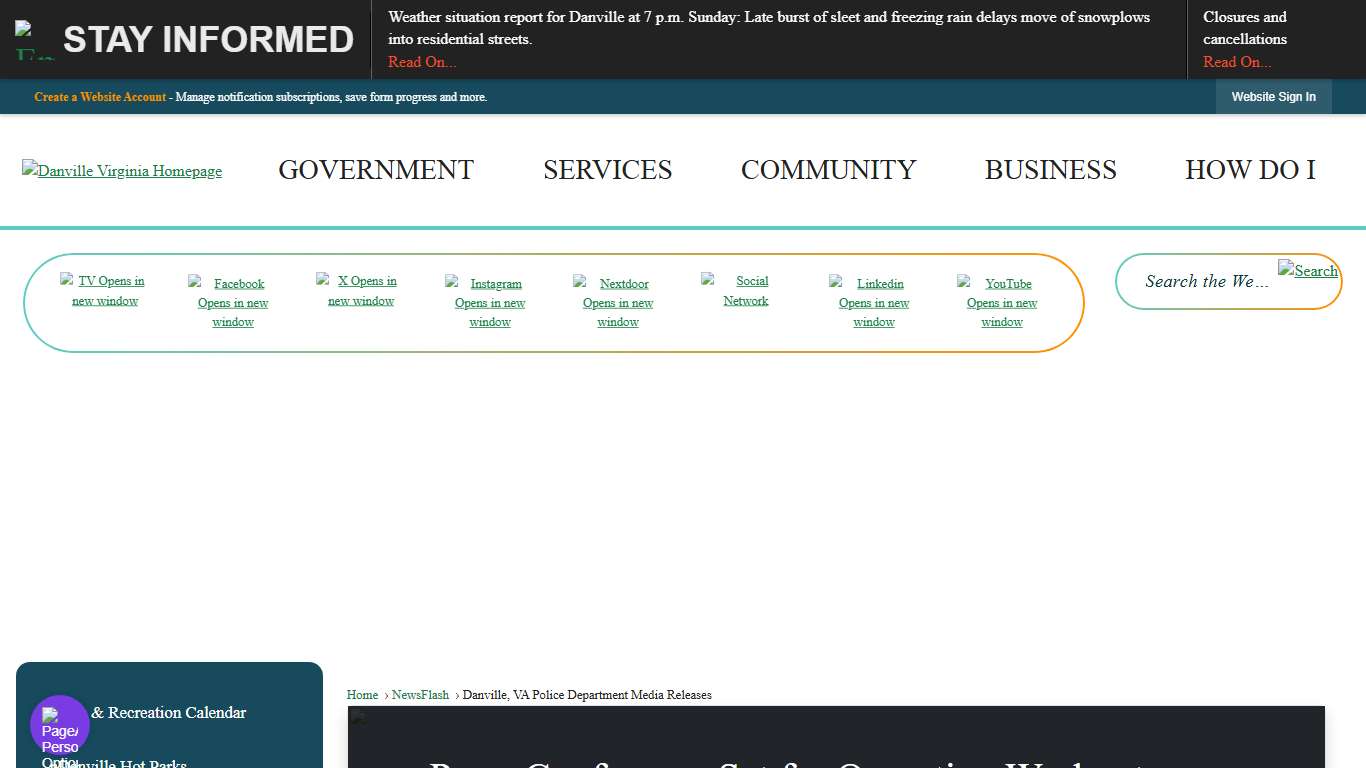1366x768 pixels.
Task: Open the Instagram icon link
Action: coord(490,302)
